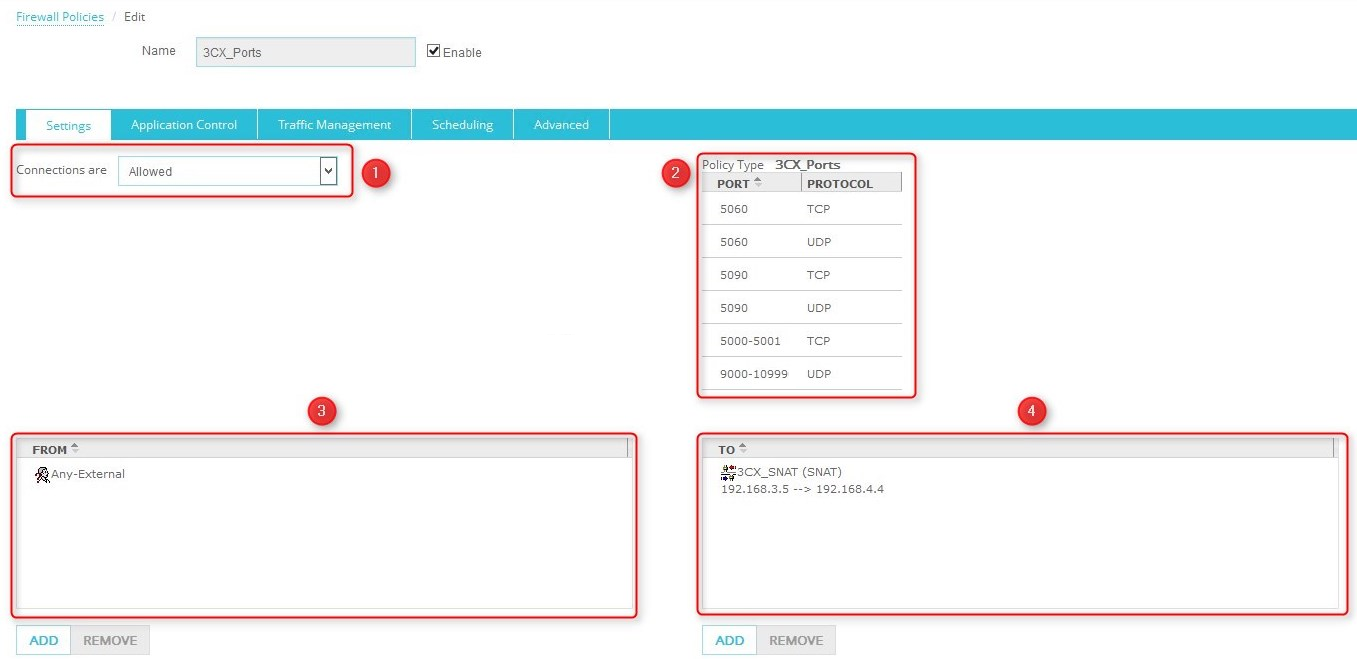Open the Advanced tab
Screen dimensions: 1357x659
coord(561,125)
